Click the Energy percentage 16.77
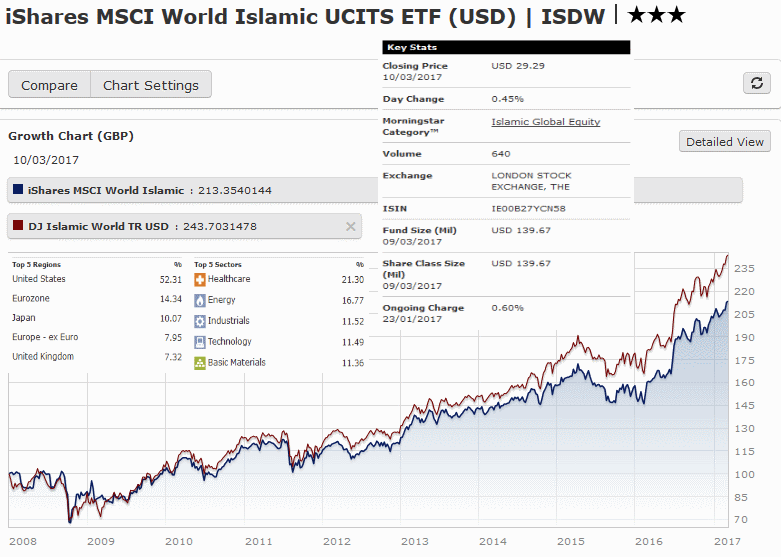 (x=353, y=300)
